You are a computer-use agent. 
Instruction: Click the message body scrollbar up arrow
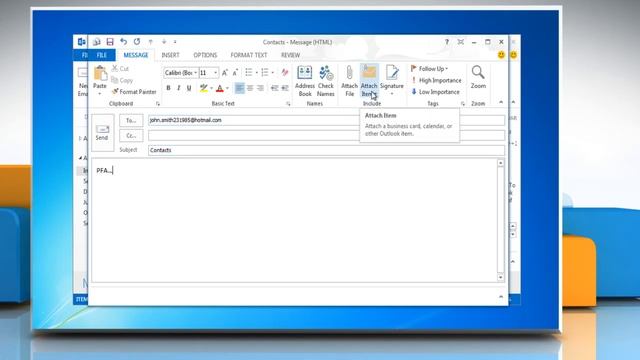(x=501, y=163)
